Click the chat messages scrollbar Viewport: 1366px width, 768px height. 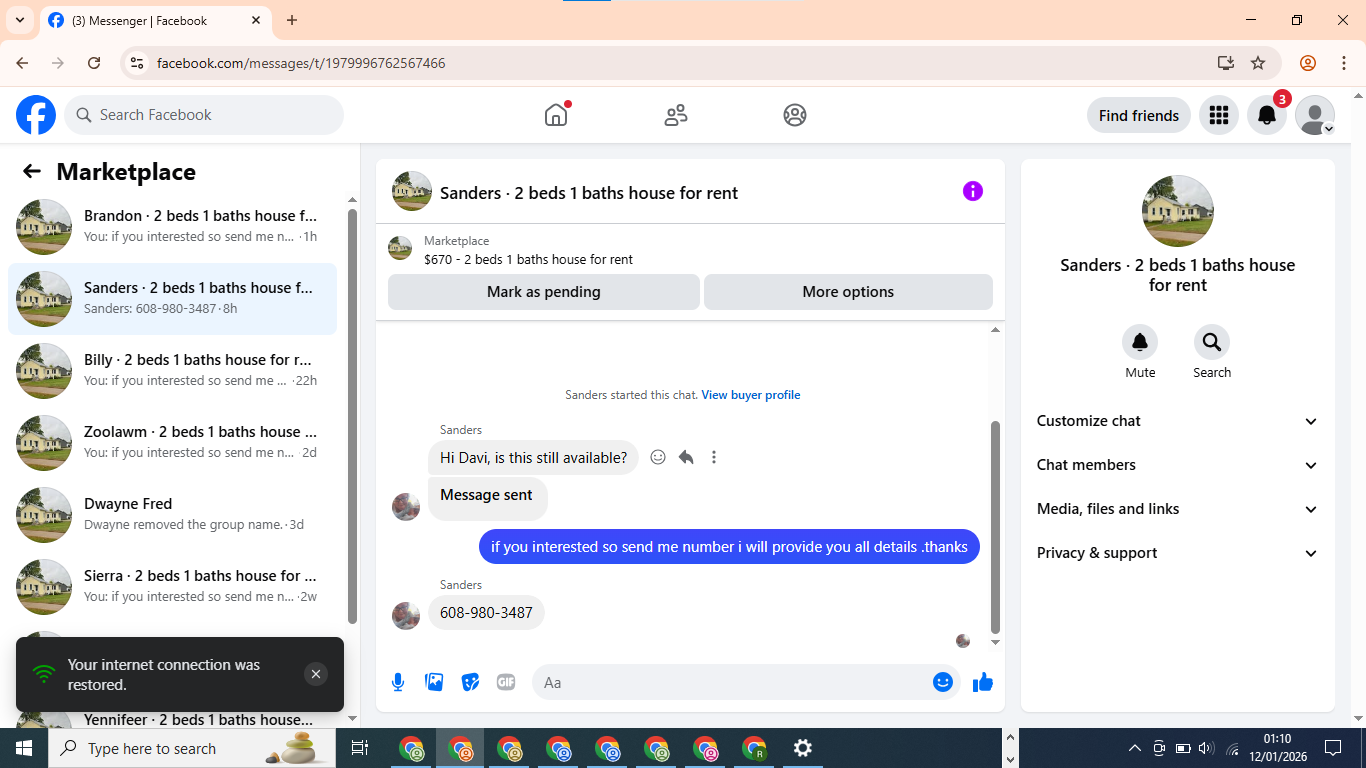(x=995, y=527)
